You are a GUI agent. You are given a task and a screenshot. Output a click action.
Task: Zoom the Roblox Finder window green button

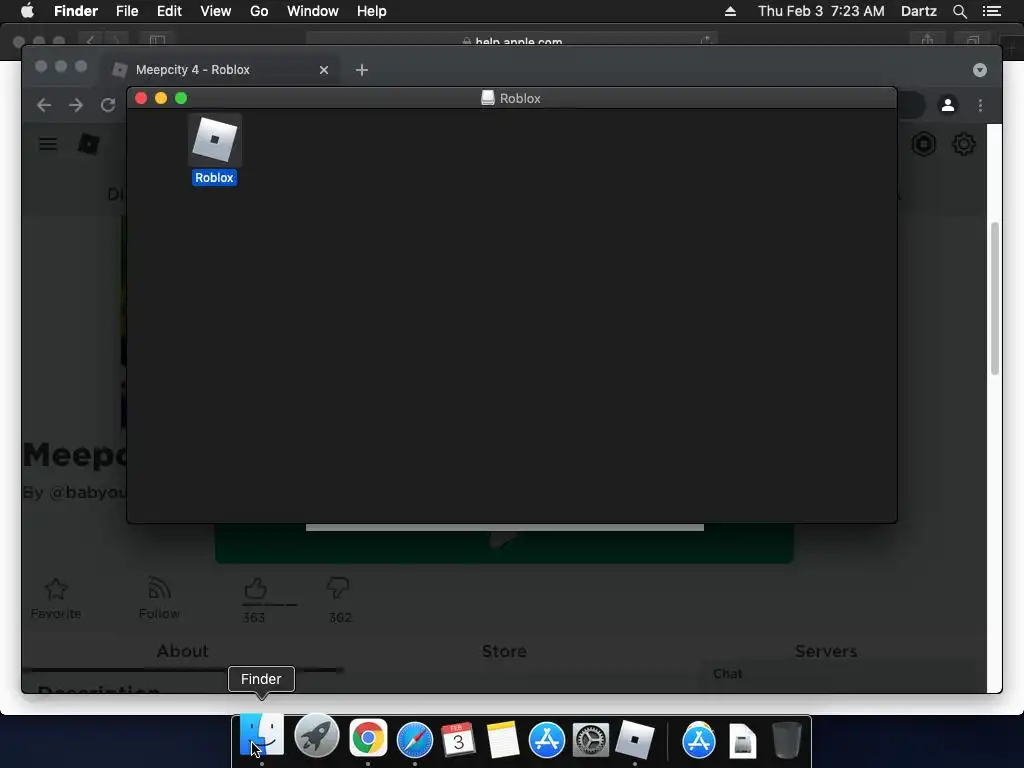[181, 98]
